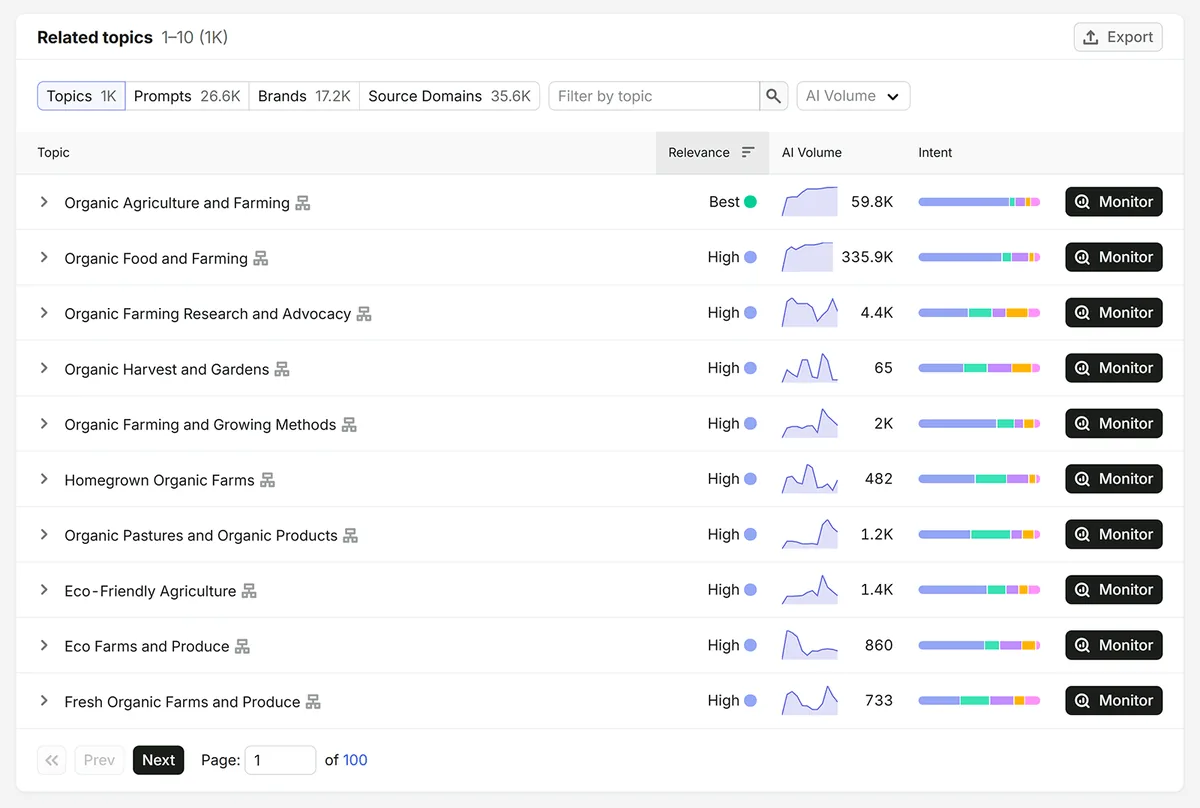Viewport: 1200px width, 808px height.
Task: Monitor Organic Pastures and Organic Products topic
Action: (1114, 535)
